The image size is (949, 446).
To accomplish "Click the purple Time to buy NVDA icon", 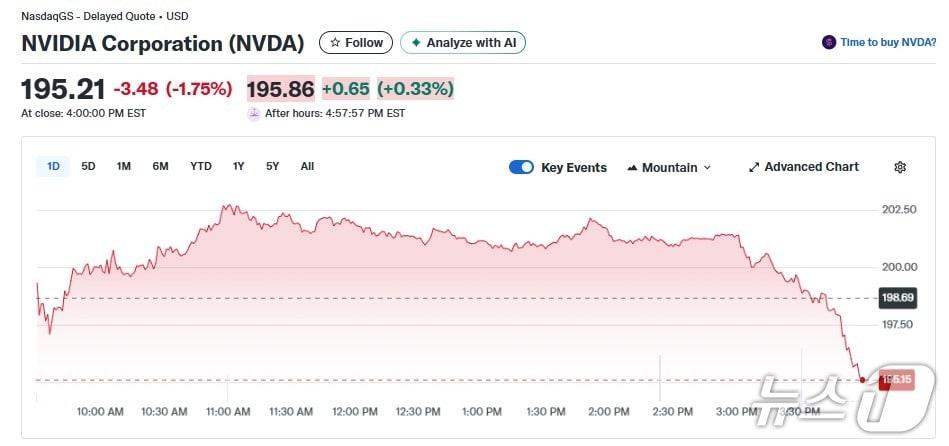I will [x=829, y=42].
